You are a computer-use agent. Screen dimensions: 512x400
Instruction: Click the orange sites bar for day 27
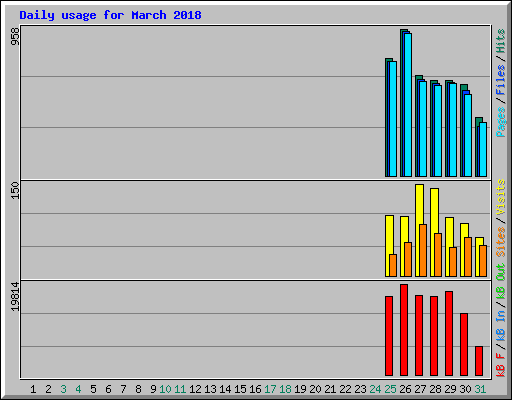click(x=423, y=250)
